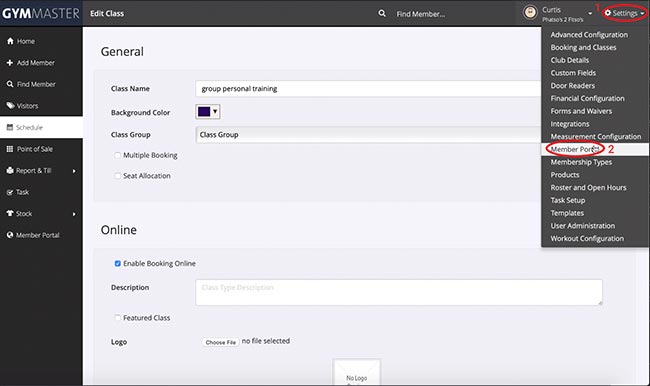This screenshot has width=650, height=386.
Task: Tick the Seat Allocation checkbox
Action: tap(118, 176)
